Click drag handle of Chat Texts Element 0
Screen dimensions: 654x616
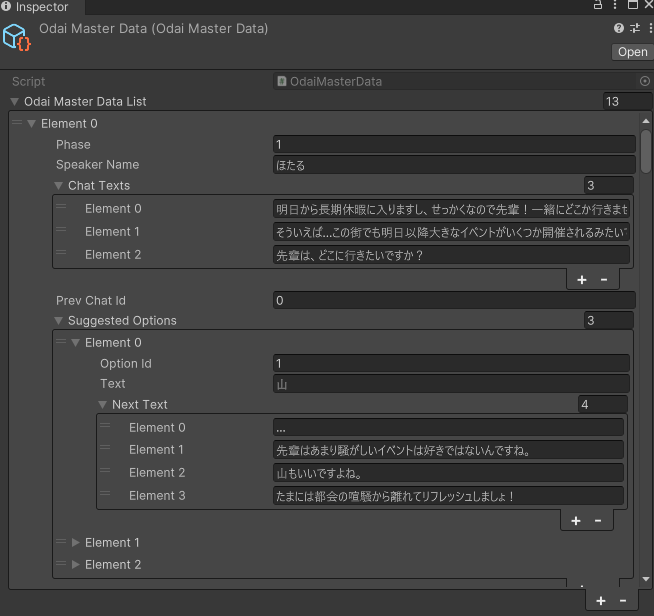(61, 206)
